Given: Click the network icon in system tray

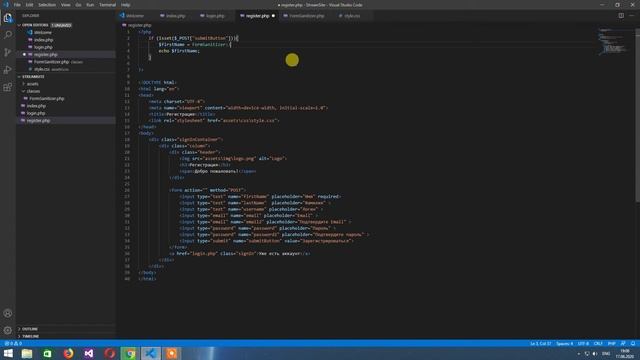Looking at the screenshot, I should coord(587,353).
